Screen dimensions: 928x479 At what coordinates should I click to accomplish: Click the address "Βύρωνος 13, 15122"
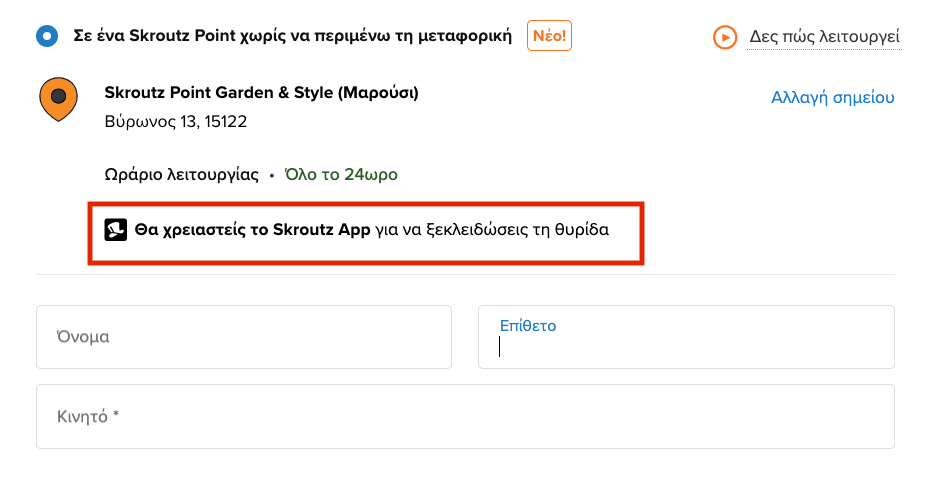175,122
